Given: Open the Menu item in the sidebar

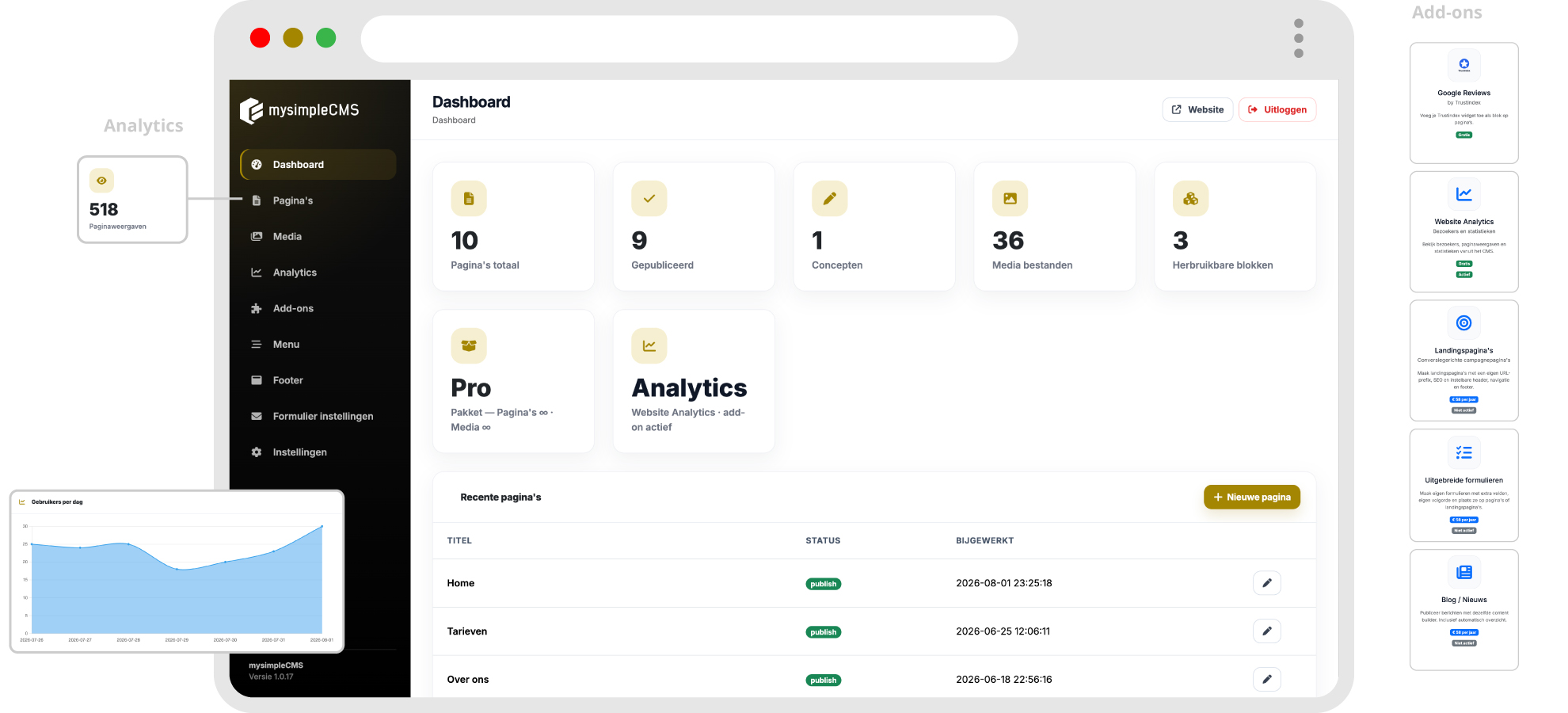Looking at the screenshot, I should click(x=318, y=345).
